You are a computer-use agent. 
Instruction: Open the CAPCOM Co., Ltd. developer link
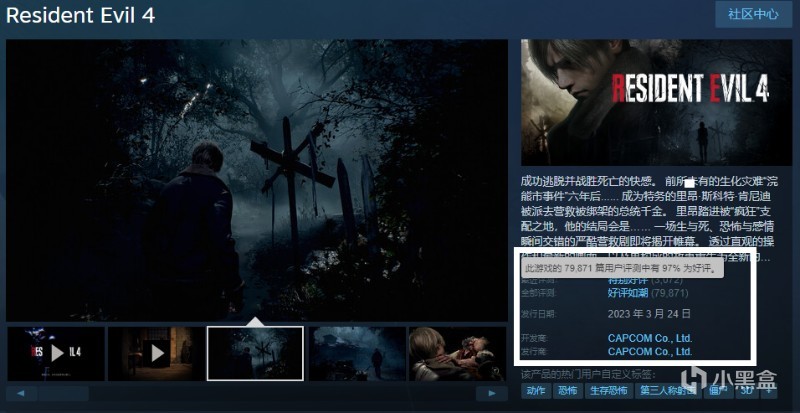(x=650, y=338)
